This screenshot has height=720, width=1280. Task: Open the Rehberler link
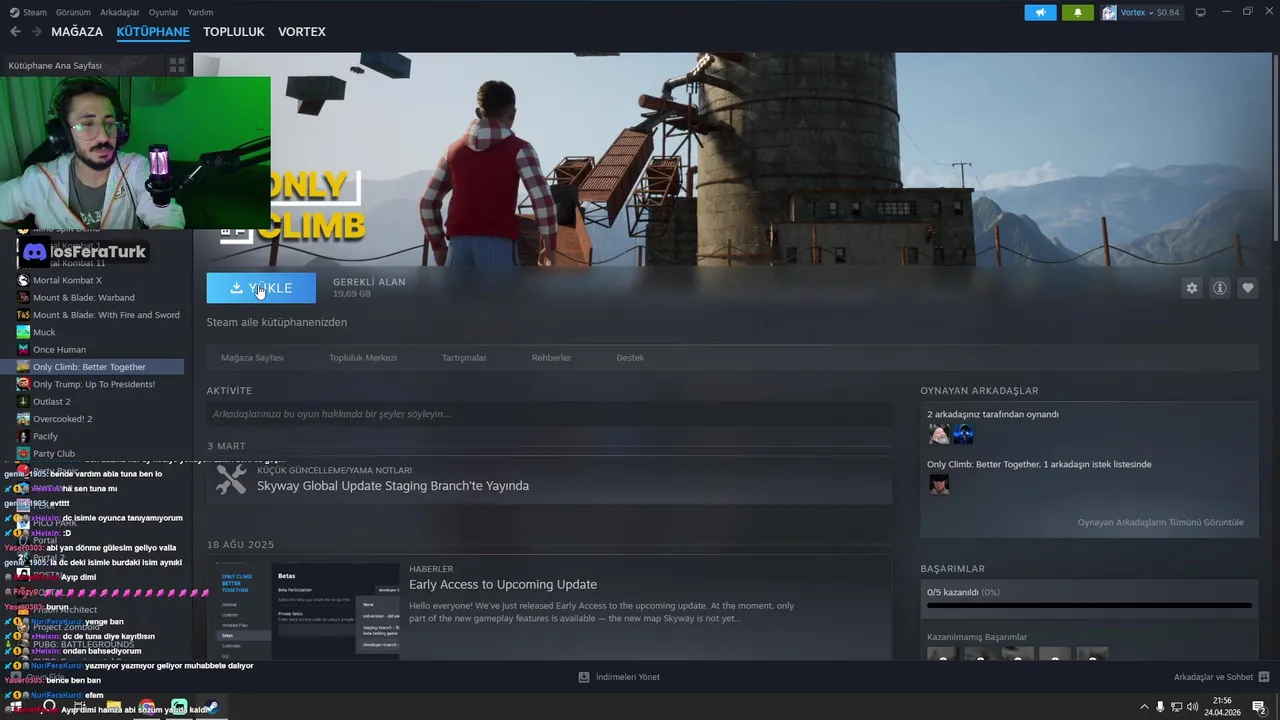pos(551,357)
